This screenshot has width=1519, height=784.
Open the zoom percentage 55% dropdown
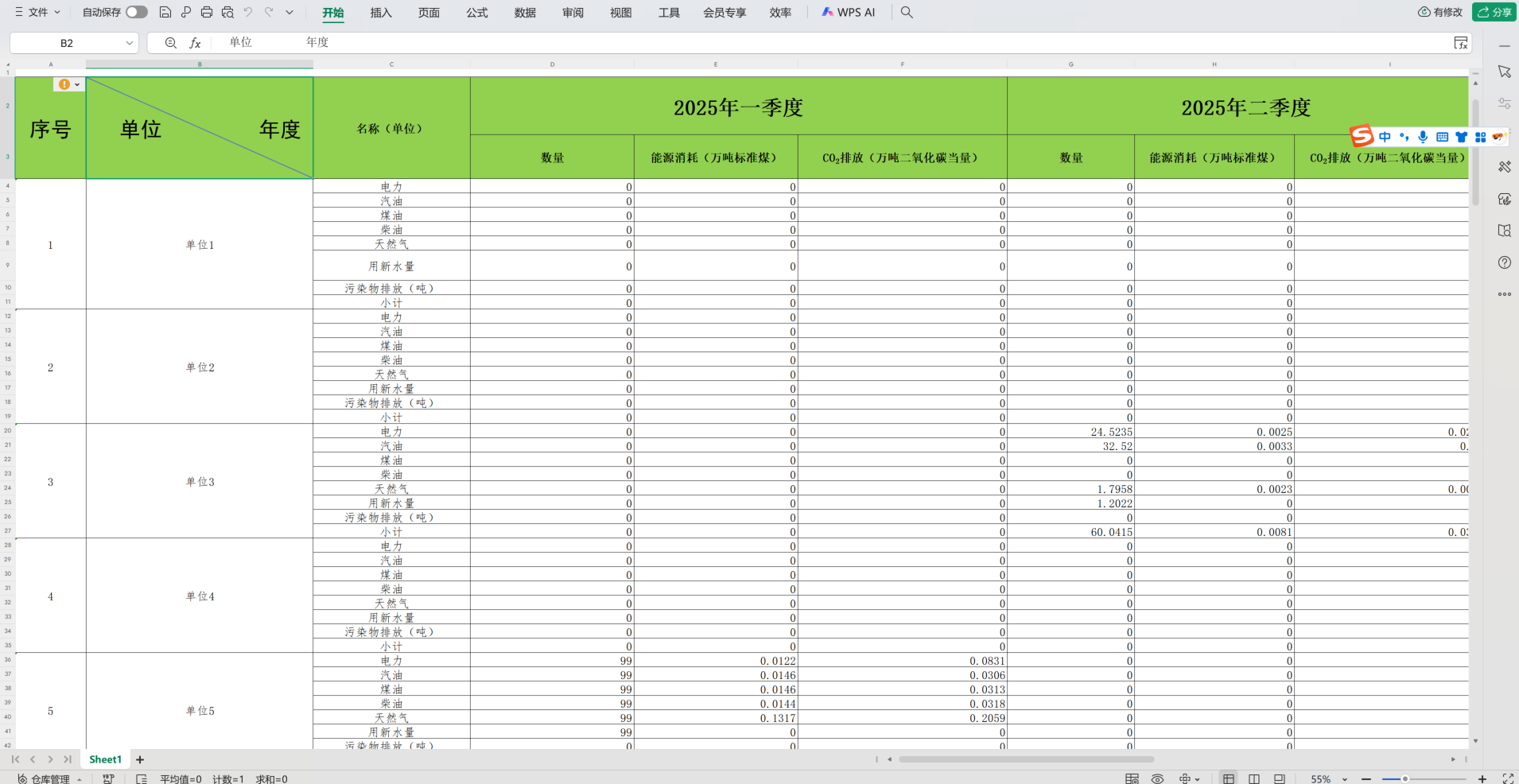[x=1345, y=779]
